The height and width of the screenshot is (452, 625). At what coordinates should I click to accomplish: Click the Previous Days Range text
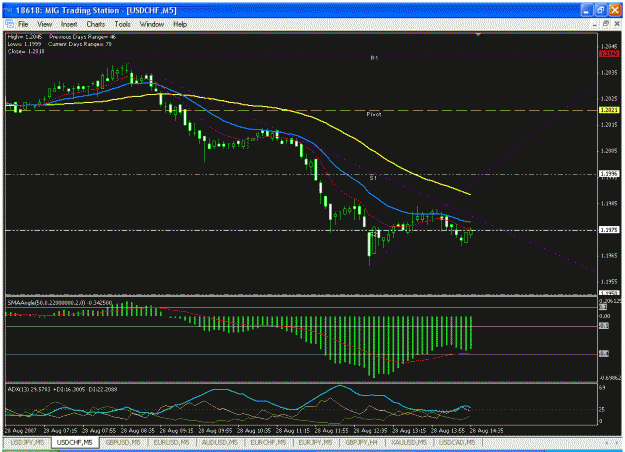point(83,37)
